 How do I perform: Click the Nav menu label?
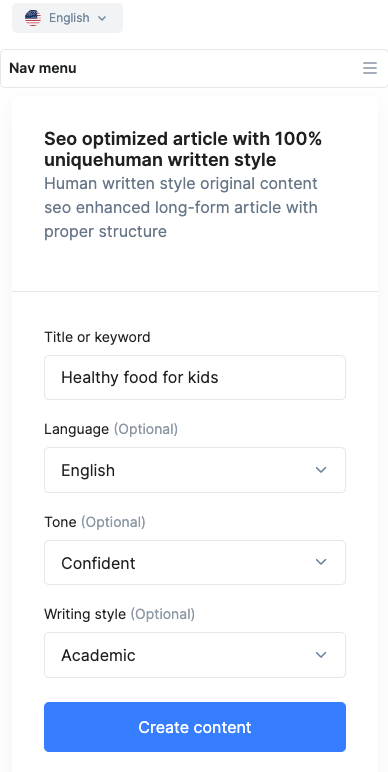pyautogui.click(x=43, y=68)
